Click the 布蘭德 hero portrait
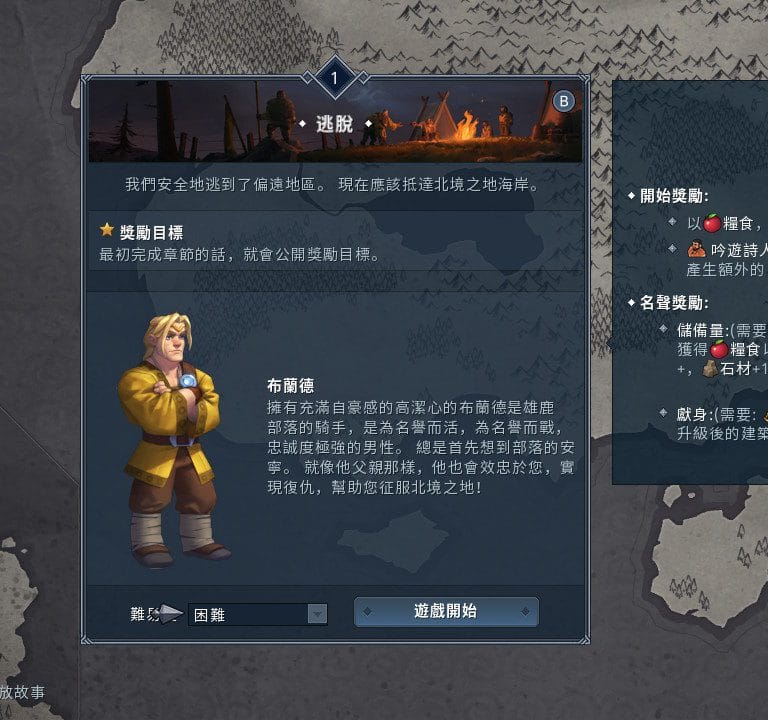The width and height of the screenshot is (768, 720). point(172,440)
